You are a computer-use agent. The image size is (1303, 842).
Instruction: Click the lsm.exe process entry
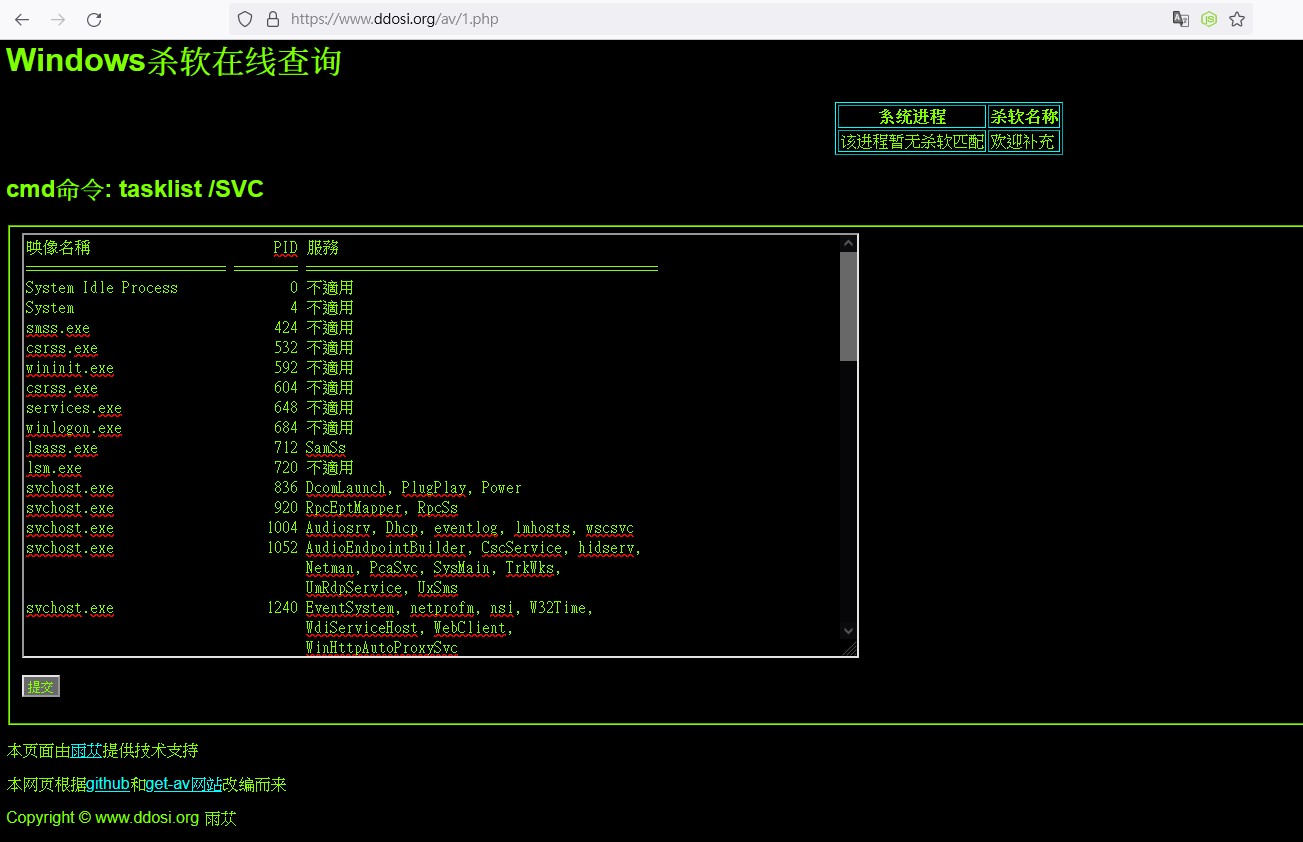(x=54, y=468)
